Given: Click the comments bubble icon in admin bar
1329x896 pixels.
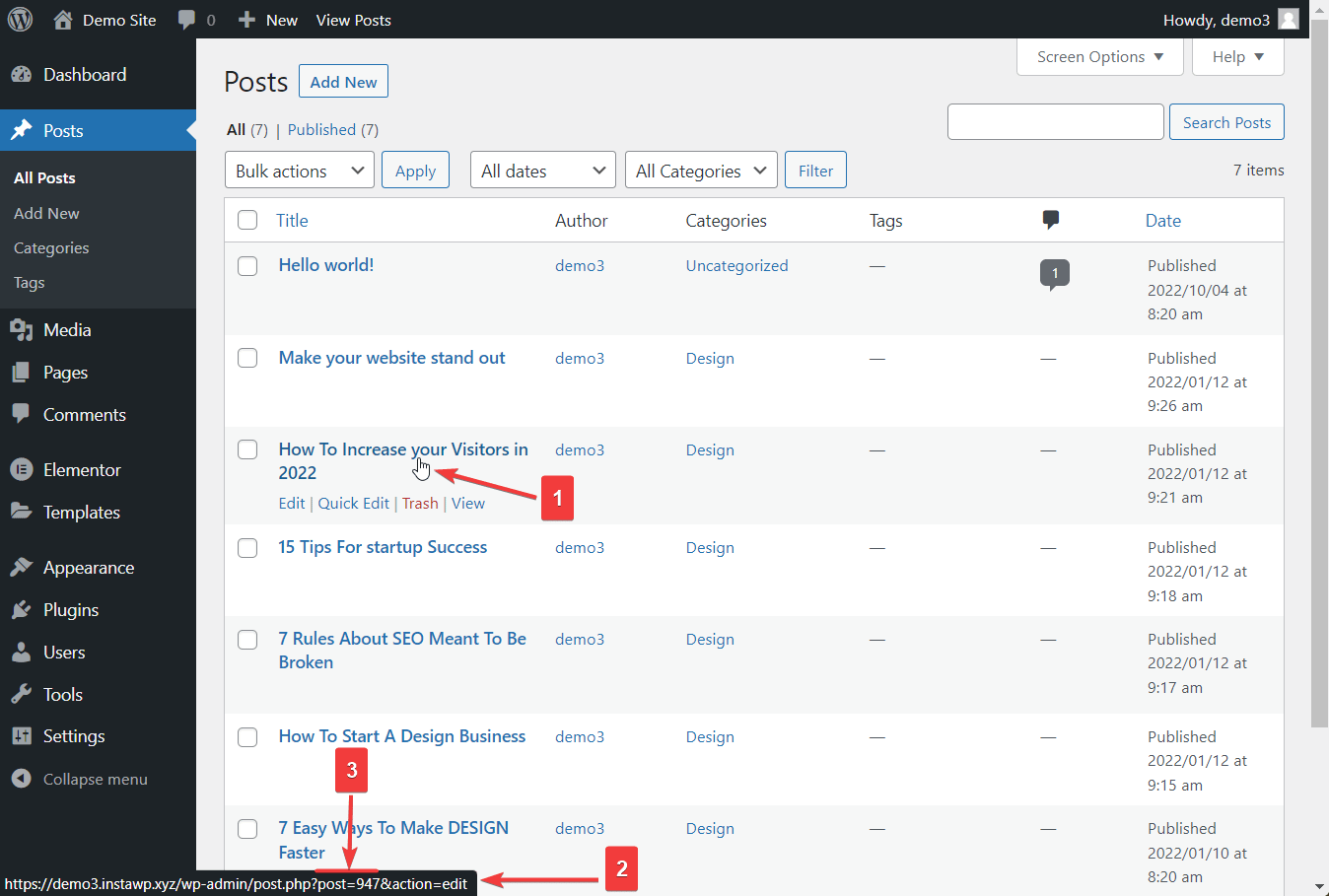Looking at the screenshot, I should click(x=186, y=19).
